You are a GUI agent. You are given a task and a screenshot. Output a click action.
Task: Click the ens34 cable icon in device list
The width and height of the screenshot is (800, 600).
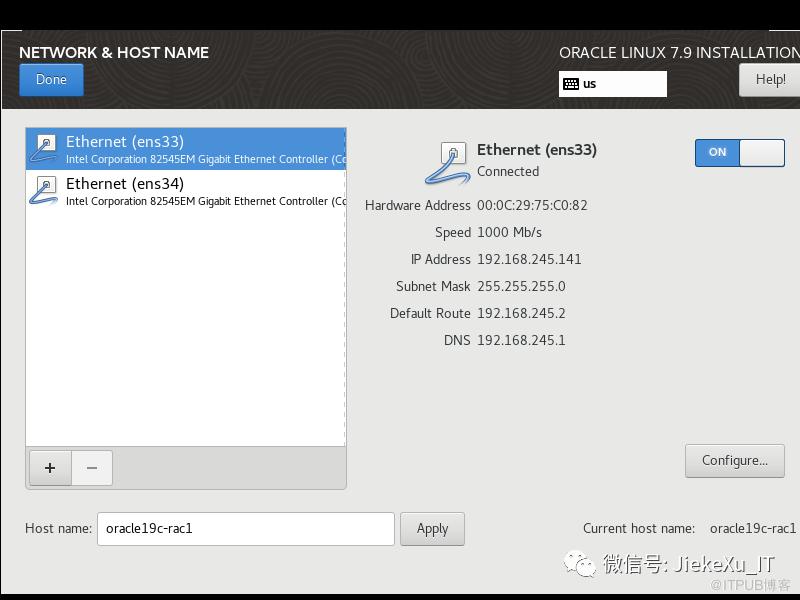(x=44, y=191)
